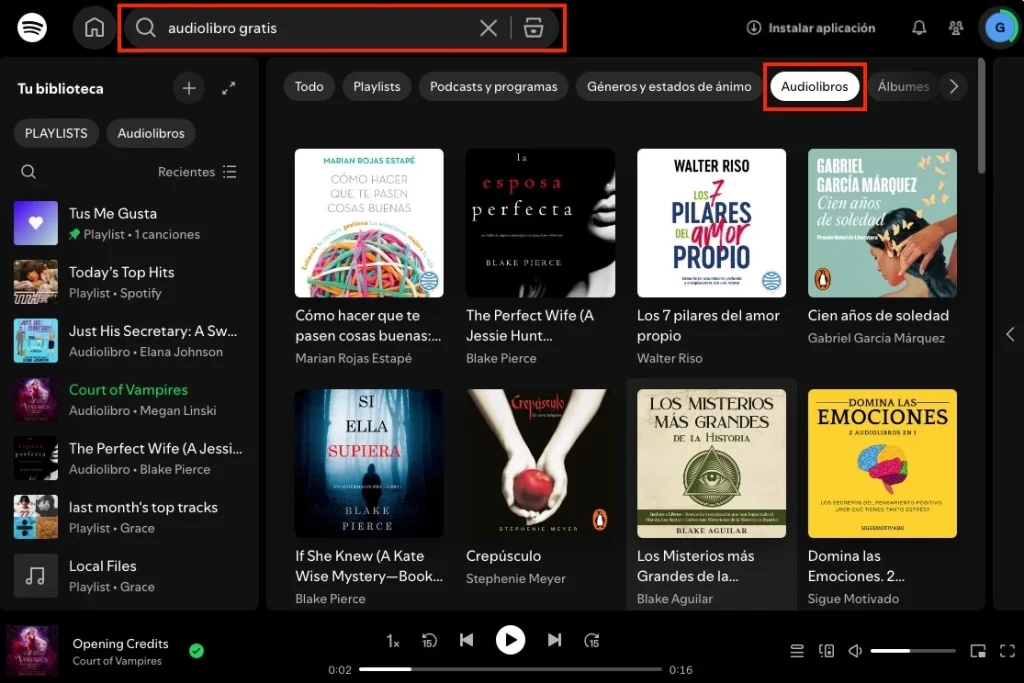The width and height of the screenshot is (1024, 683).
Task: Filter library by Audiolibros chip
Action: [x=151, y=133]
